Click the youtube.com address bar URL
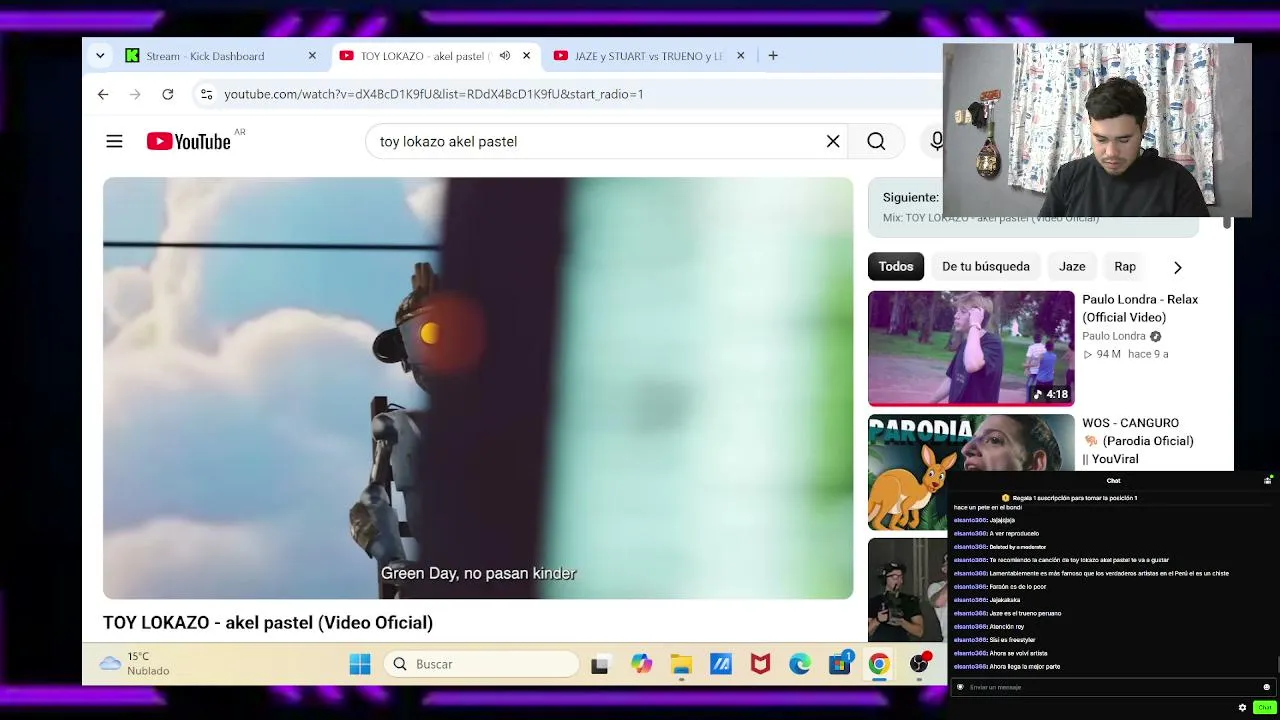This screenshot has height=720, width=1280. click(434, 94)
